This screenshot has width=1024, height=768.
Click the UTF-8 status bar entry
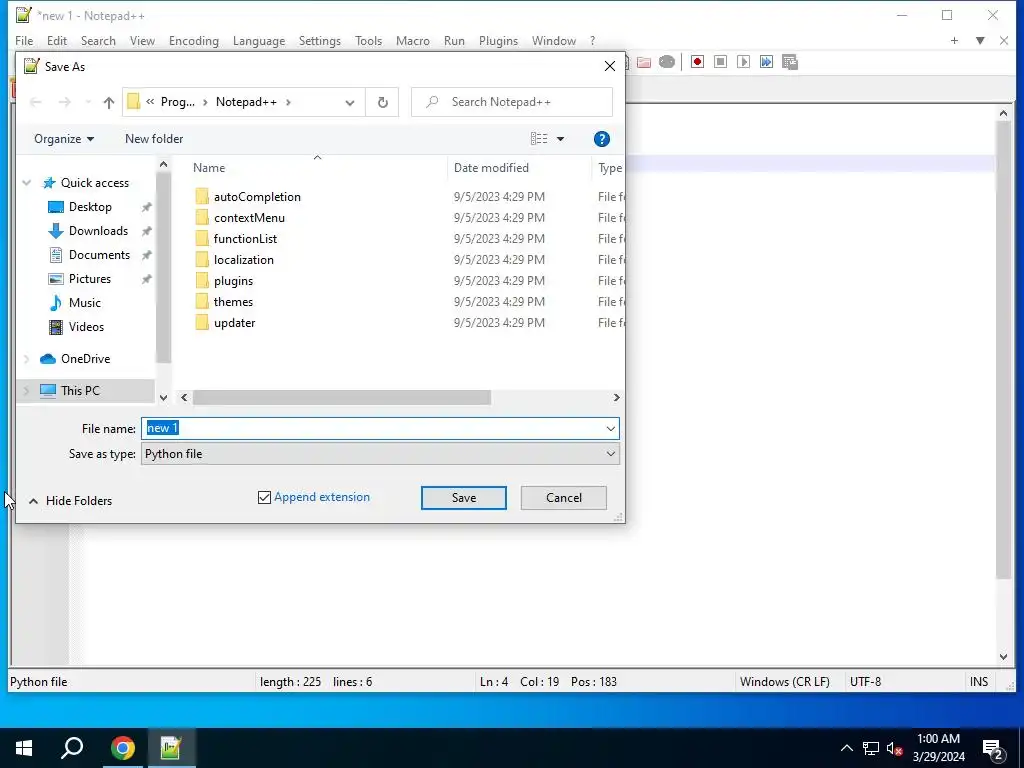tap(865, 682)
